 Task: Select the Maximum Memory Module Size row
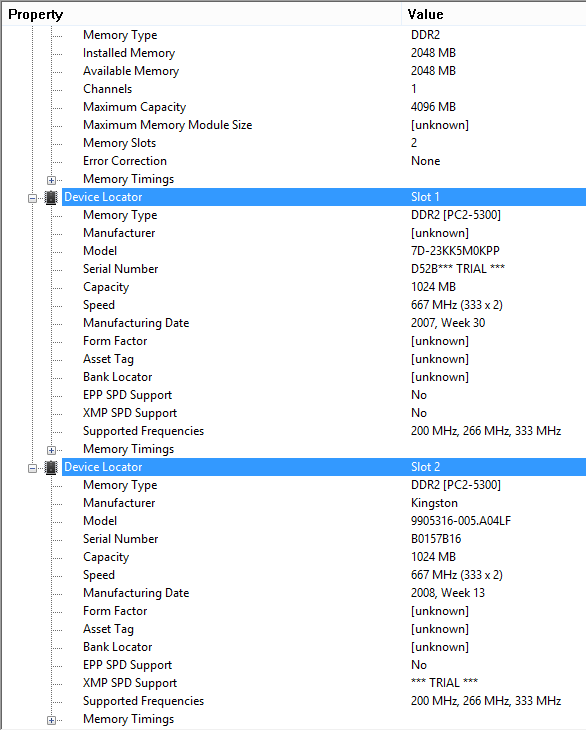coord(324,125)
